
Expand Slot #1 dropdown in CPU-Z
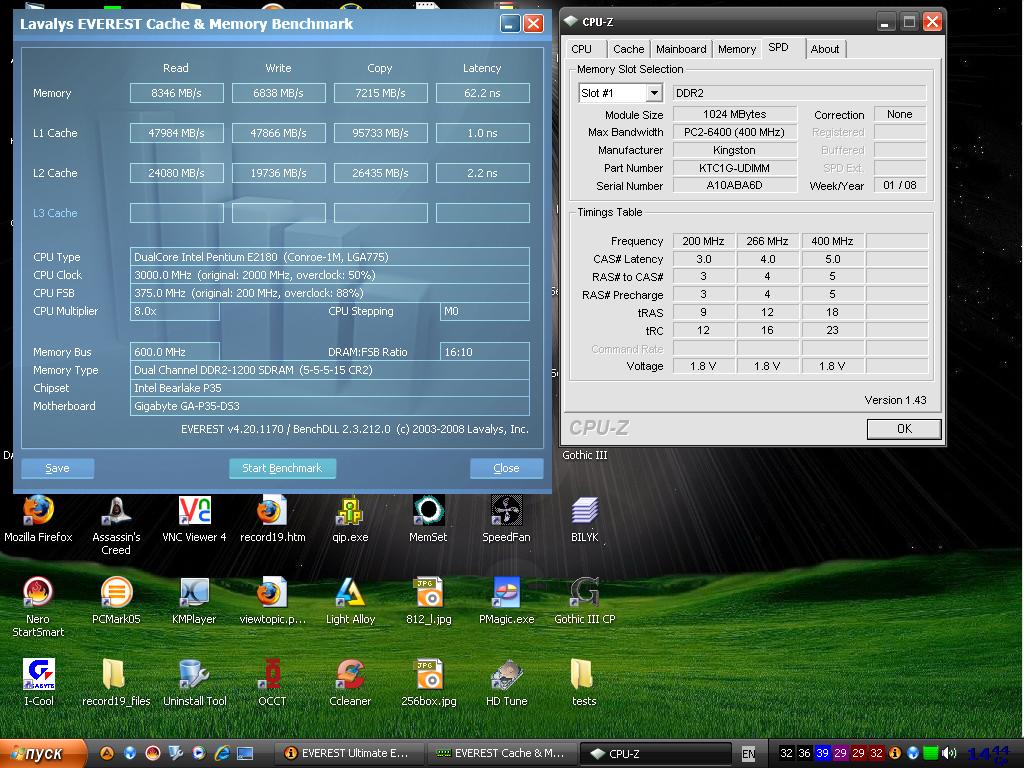coord(654,93)
